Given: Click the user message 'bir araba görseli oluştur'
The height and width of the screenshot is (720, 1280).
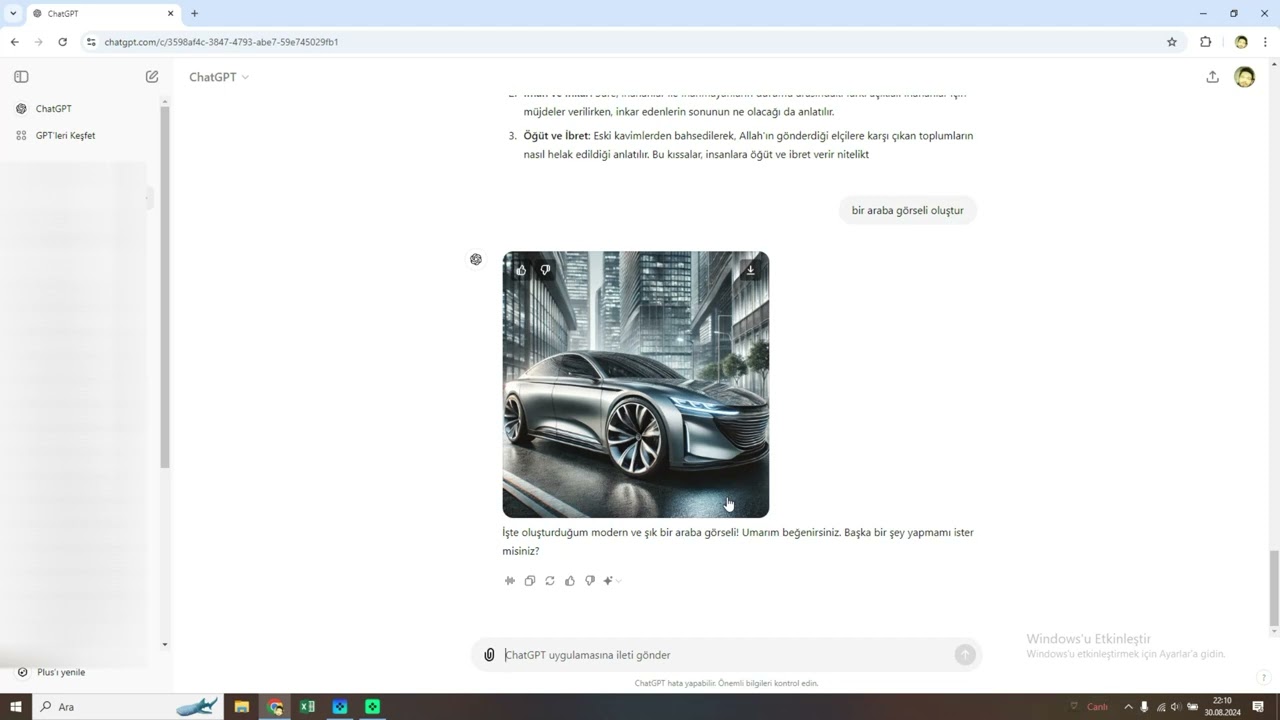Looking at the screenshot, I should [907, 210].
